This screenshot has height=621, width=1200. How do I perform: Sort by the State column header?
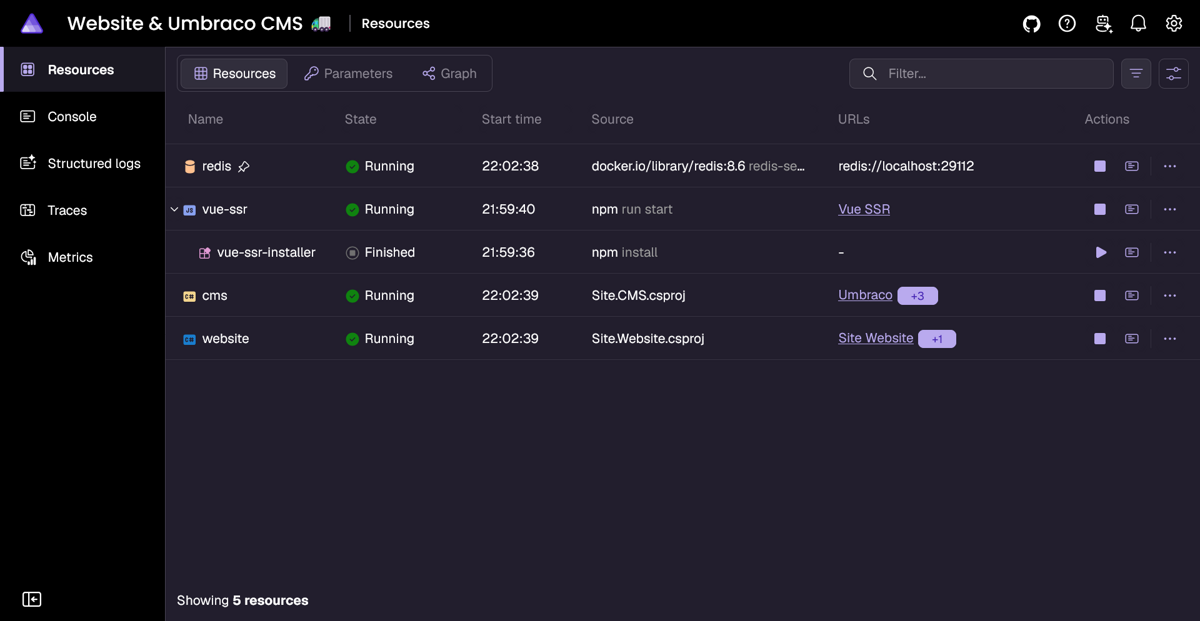(361, 119)
